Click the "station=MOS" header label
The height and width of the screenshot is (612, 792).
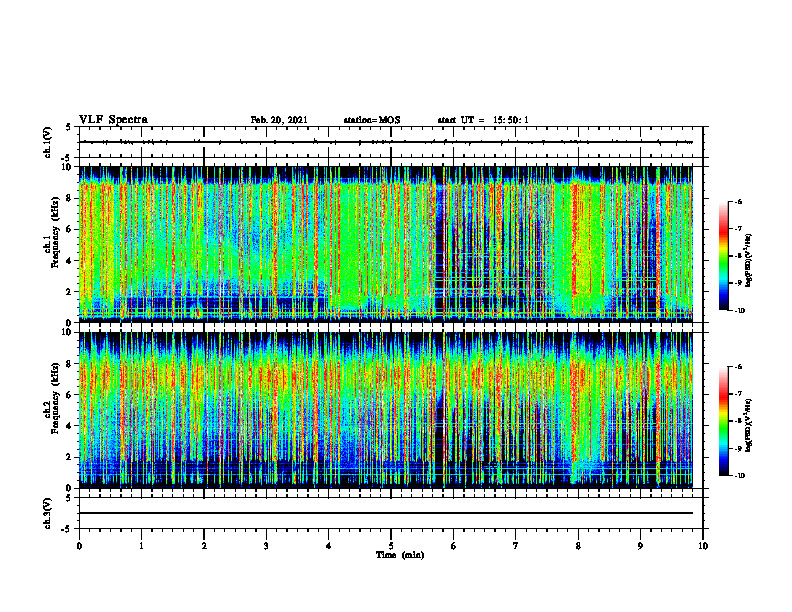click(372, 120)
